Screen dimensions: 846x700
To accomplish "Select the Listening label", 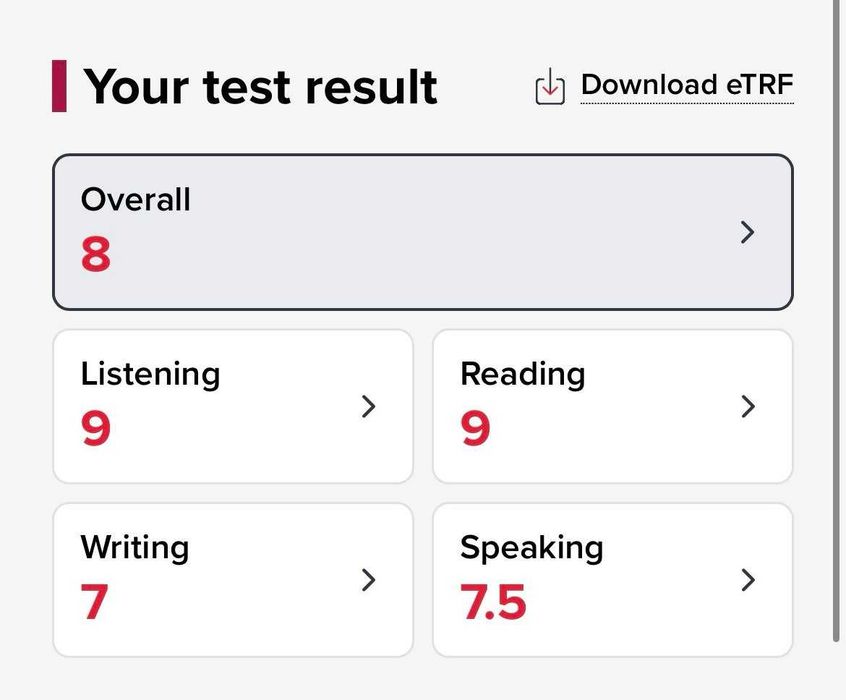I will (150, 375).
